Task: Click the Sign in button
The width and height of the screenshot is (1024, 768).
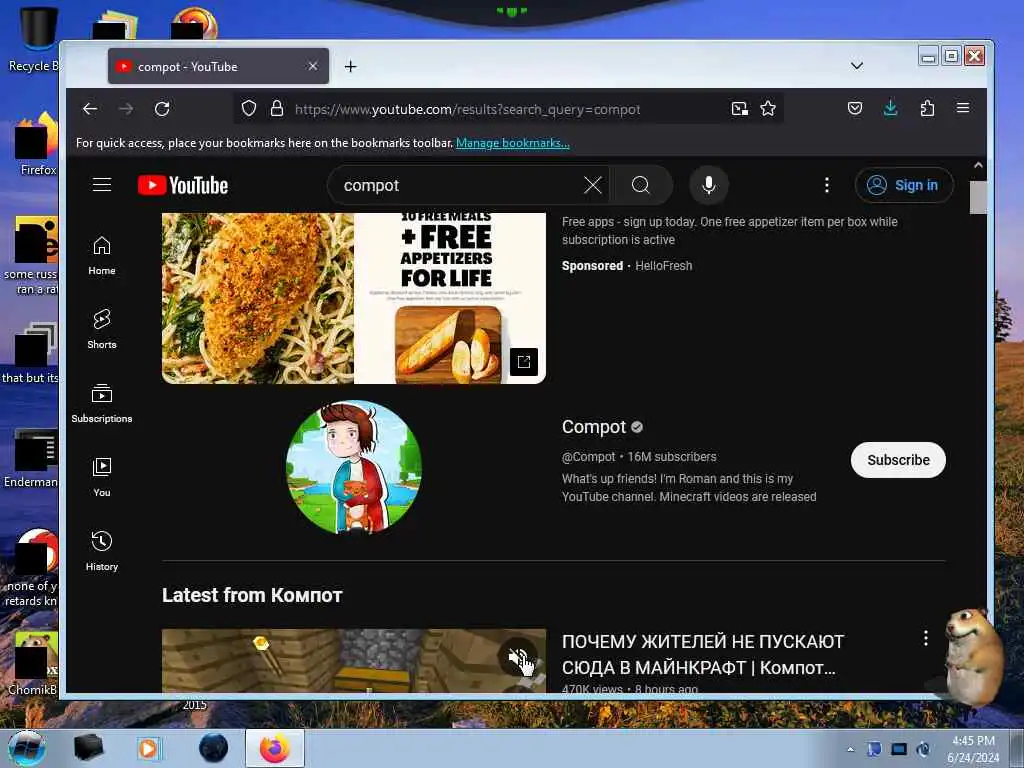Action: tap(904, 185)
